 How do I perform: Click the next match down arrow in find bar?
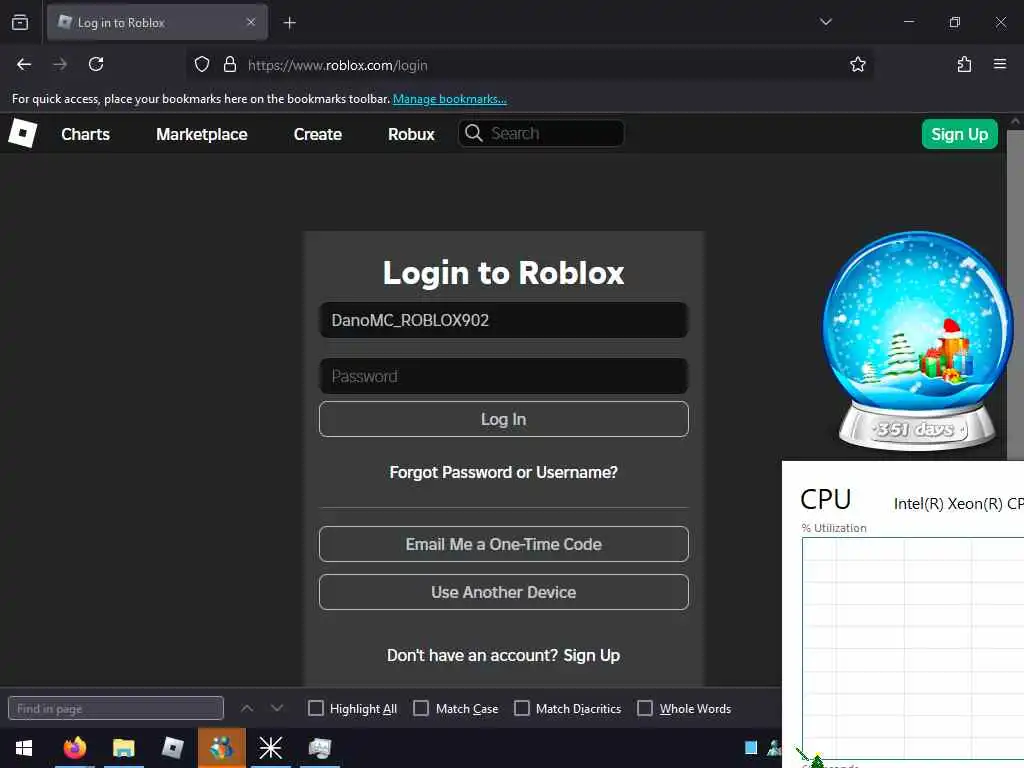coord(277,708)
